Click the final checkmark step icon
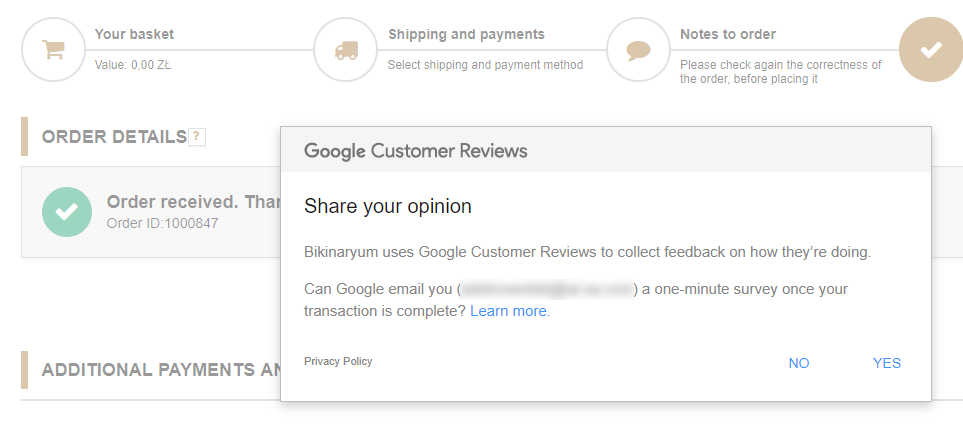Image resolution: width=963 pixels, height=425 pixels. coord(930,49)
